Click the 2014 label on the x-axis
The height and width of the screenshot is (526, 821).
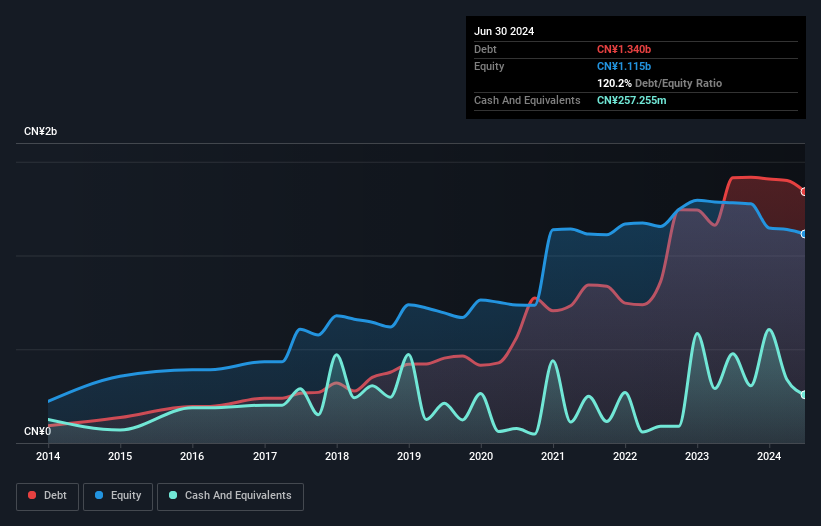48,457
